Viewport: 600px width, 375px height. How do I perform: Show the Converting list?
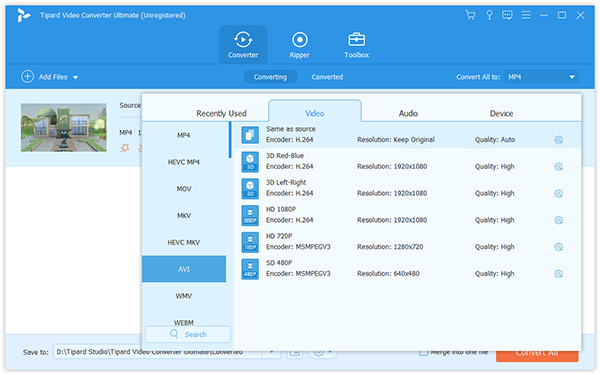pos(270,77)
